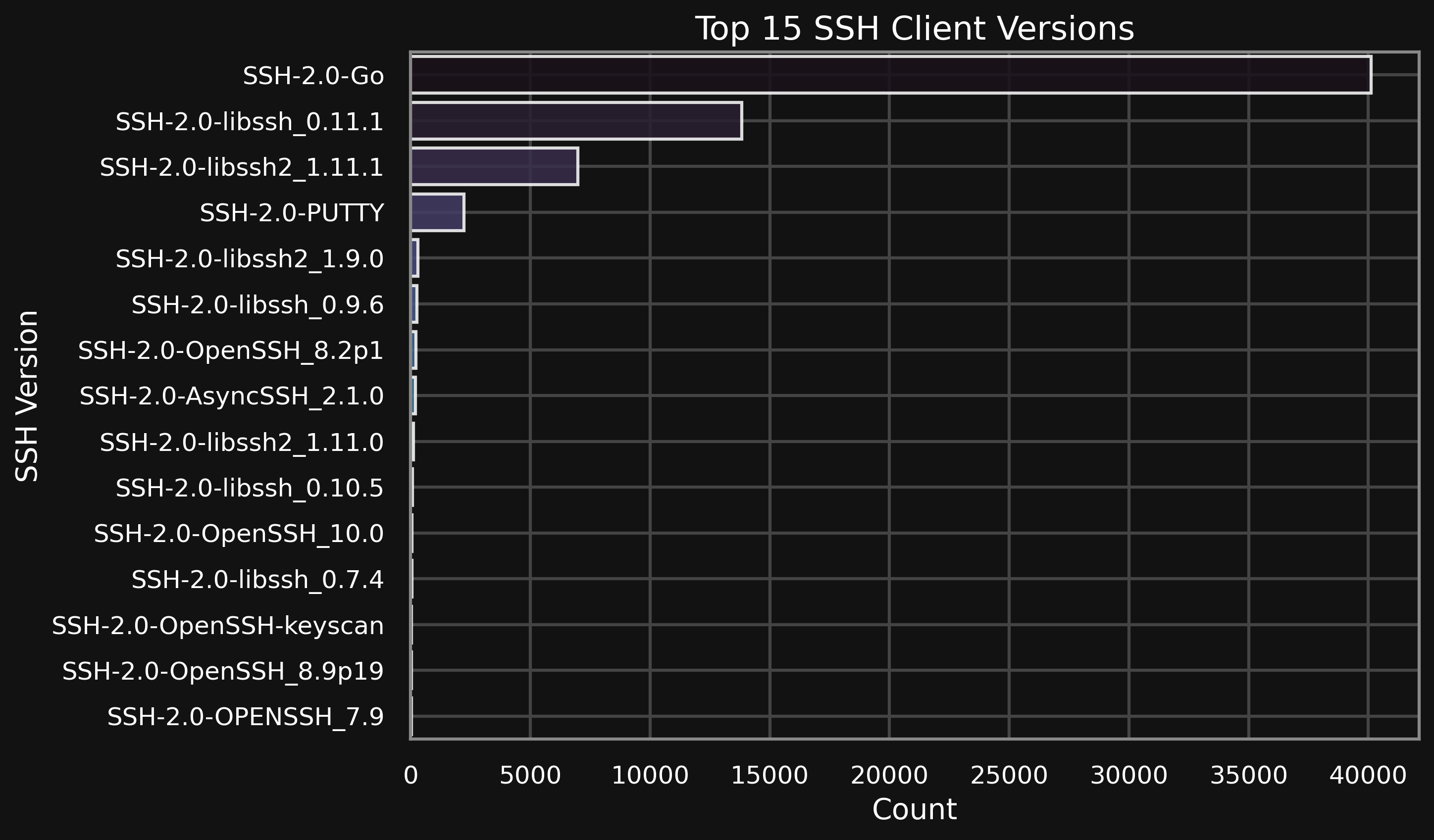Click the SSH-2.0-libssh_0.10.5 label
1434x840 pixels.
250,488
